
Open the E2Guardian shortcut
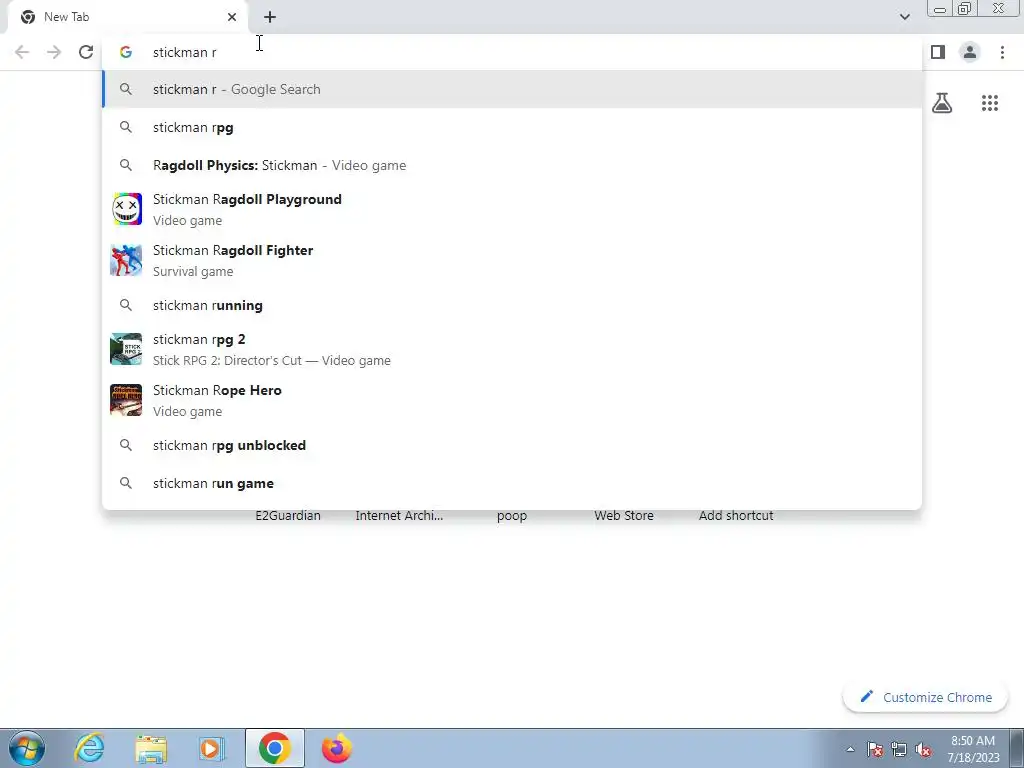[288, 515]
